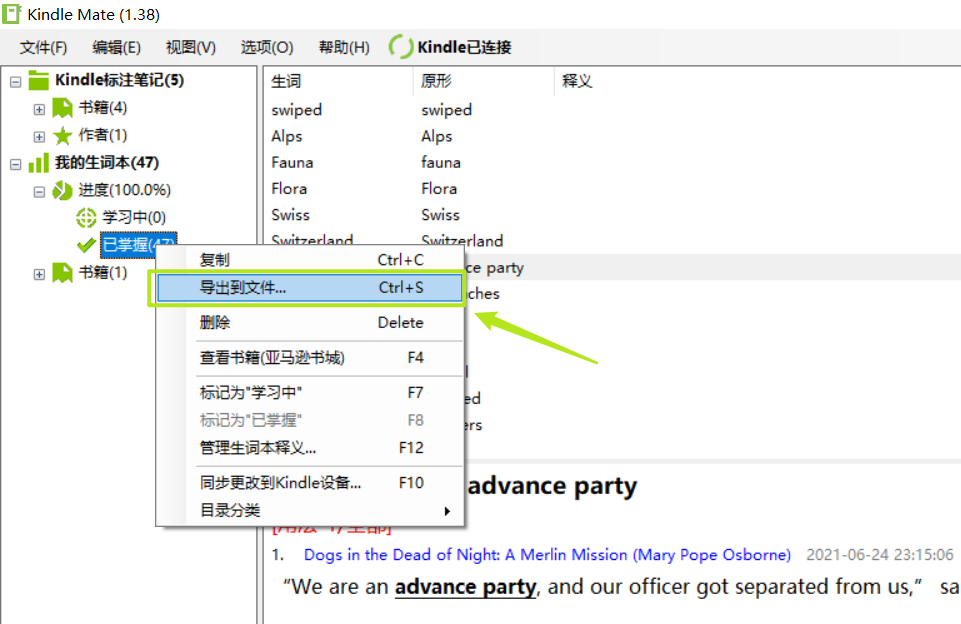Click the star icon beside 作者(1)

(63, 135)
